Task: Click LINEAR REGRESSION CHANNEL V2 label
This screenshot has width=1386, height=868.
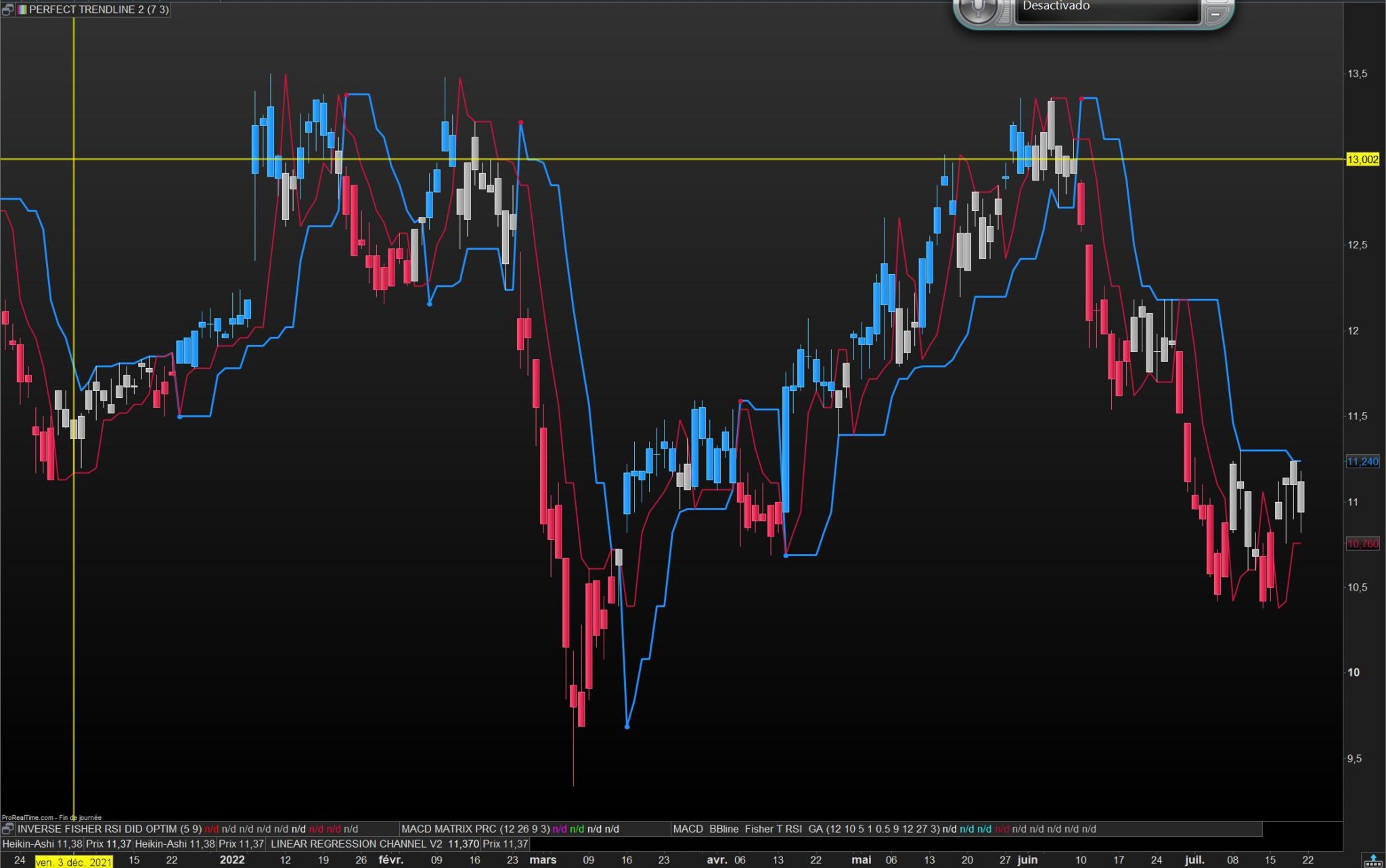Action: click(x=356, y=844)
